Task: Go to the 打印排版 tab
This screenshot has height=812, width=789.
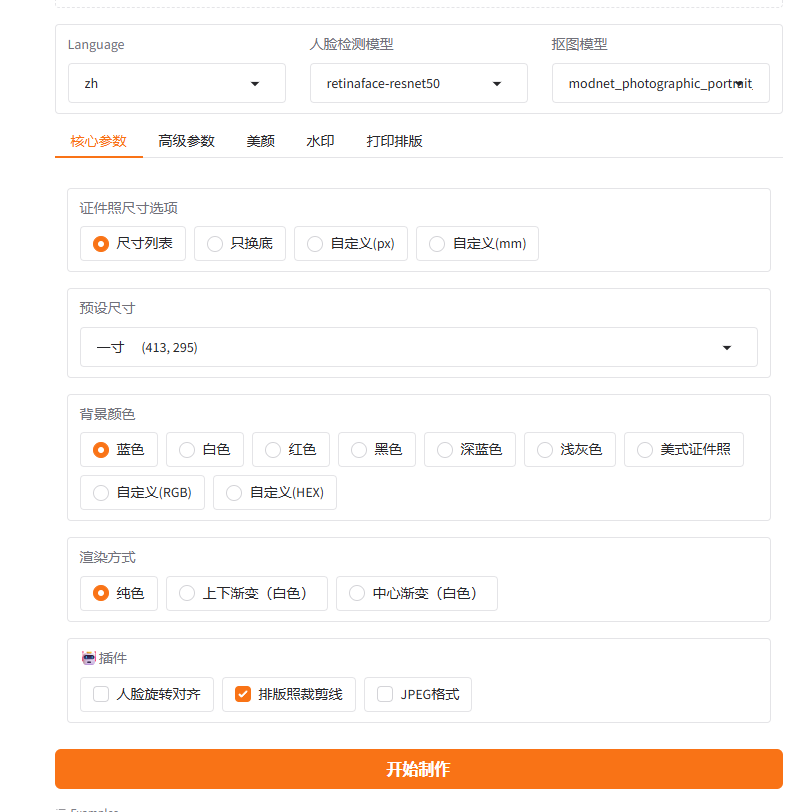Action: point(394,141)
